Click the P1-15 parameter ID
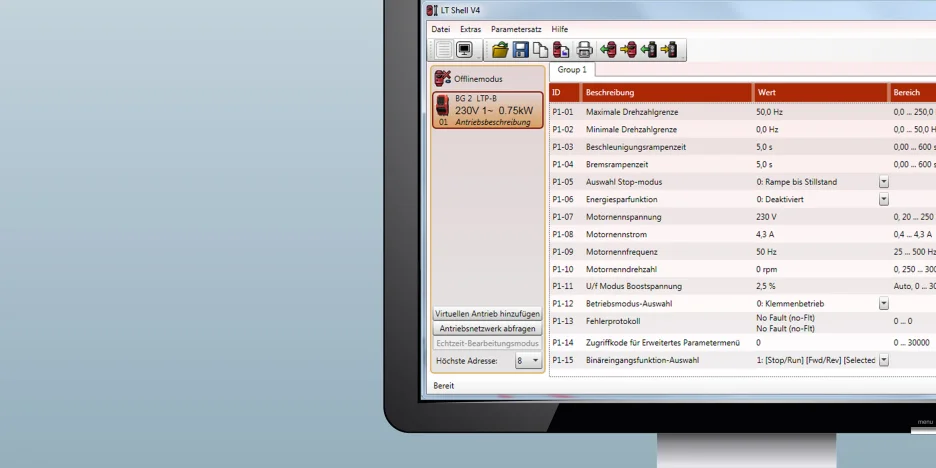Image resolution: width=936 pixels, height=468 pixels. tap(562, 360)
